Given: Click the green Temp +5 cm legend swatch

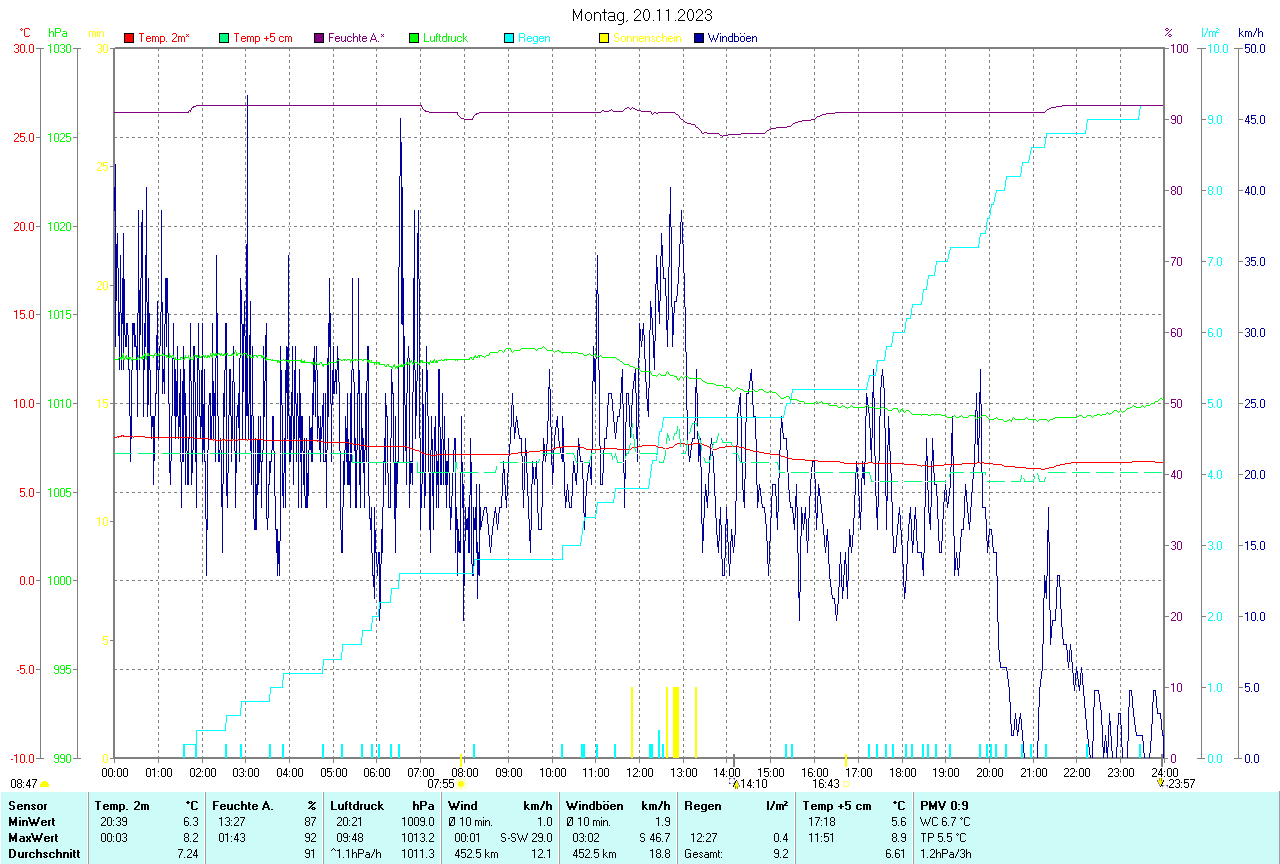Looking at the screenshot, I should [x=224, y=38].
